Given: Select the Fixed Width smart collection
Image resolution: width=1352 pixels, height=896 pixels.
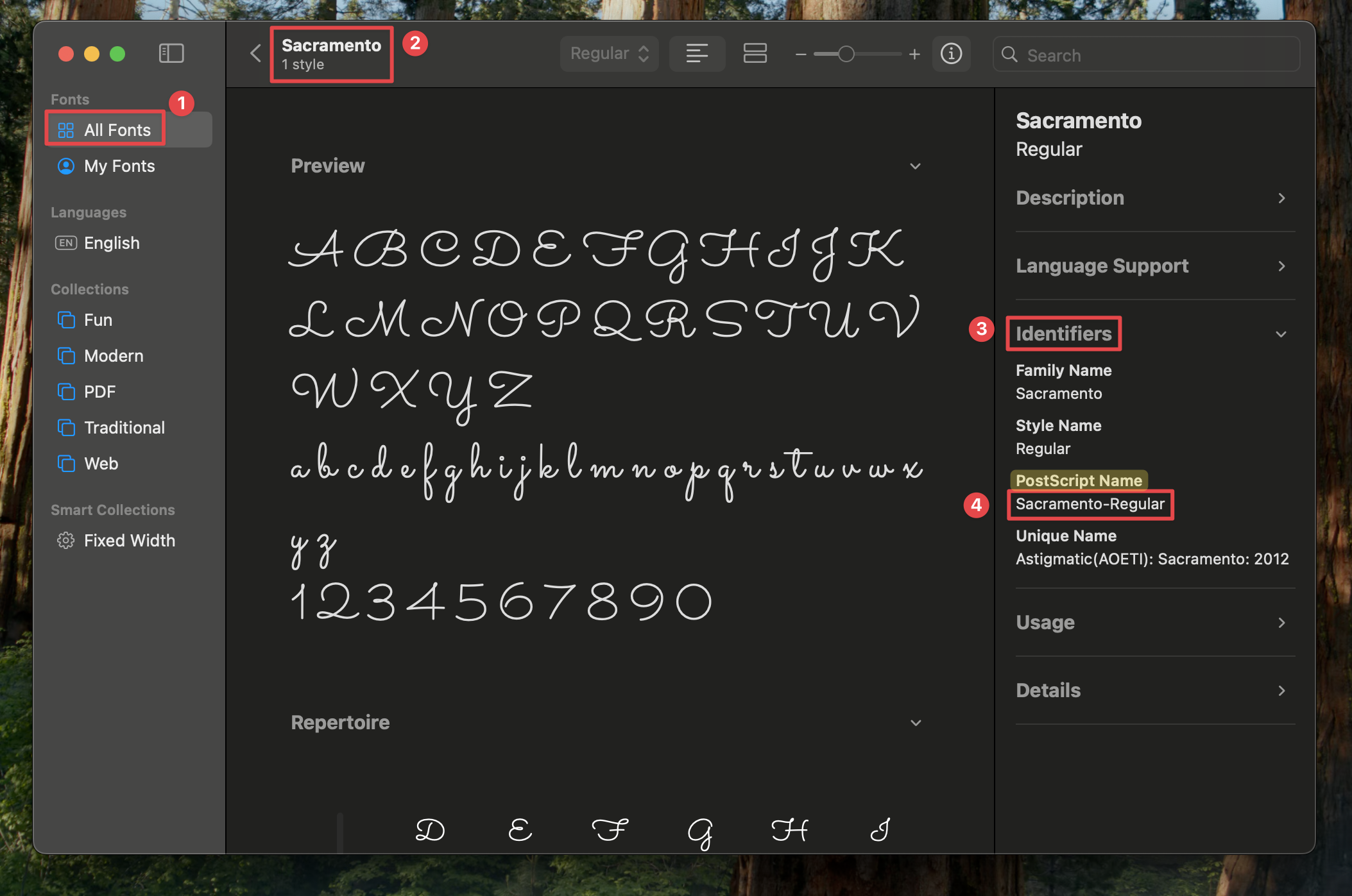Looking at the screenshot, I should coord(129,540).
